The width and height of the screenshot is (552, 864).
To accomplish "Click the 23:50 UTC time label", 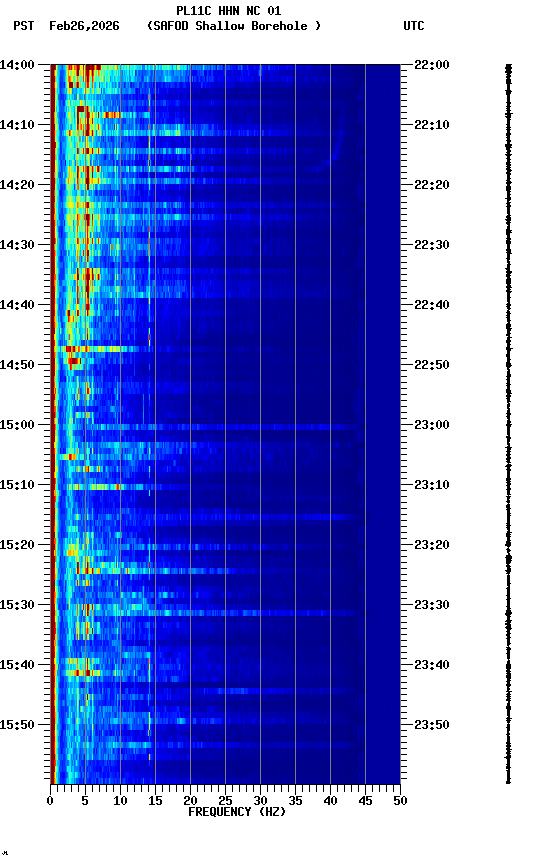I will click(432, 725).
